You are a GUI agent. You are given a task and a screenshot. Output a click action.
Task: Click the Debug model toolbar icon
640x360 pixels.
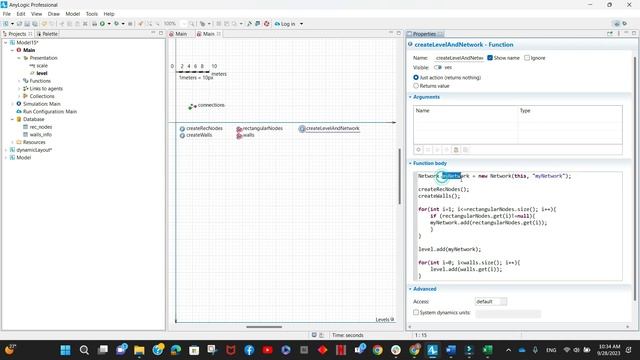pos(117,24)
